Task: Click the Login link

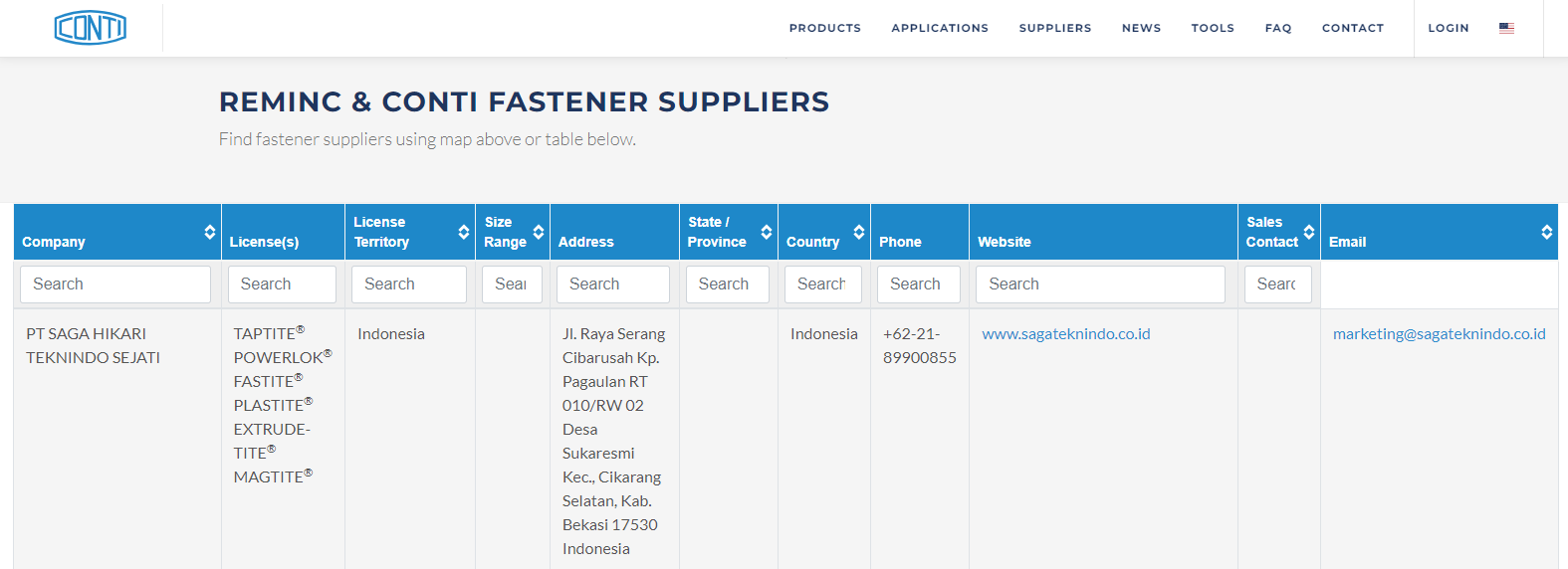Action: coord(1448,28)
